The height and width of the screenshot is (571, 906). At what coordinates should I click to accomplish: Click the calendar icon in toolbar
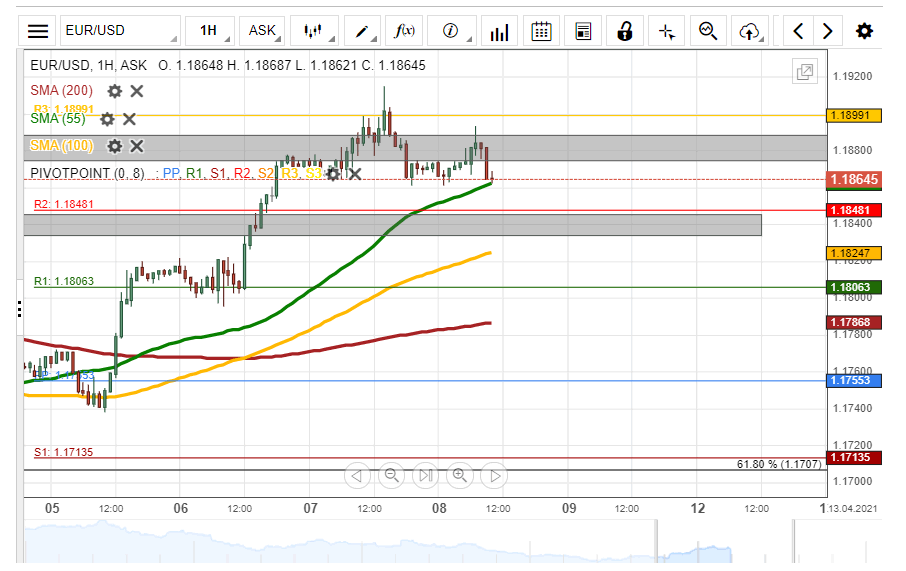point(541,31)
